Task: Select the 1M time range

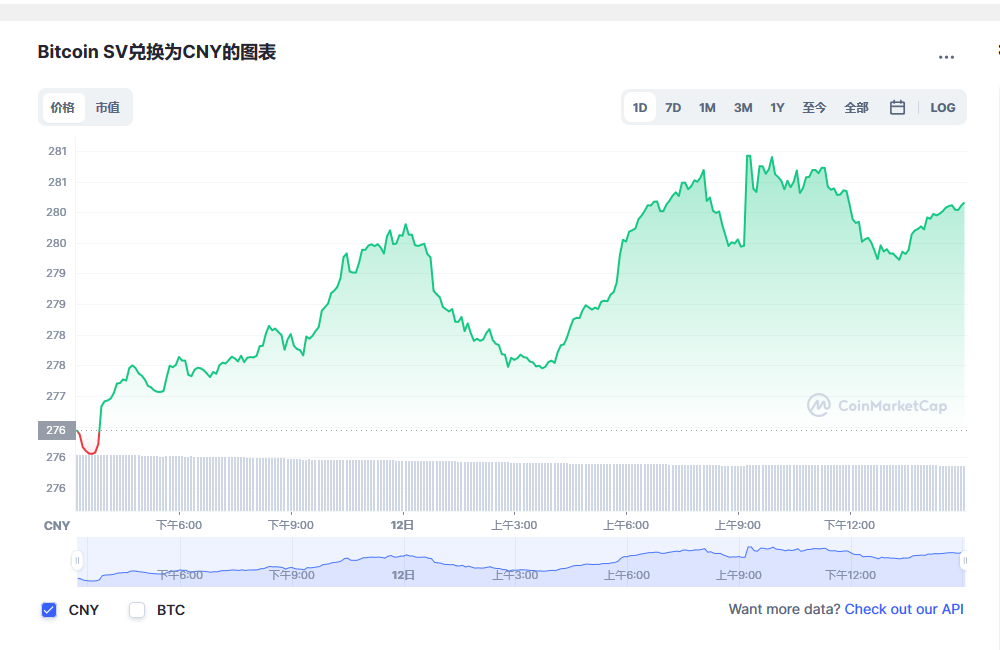Action: (707, 107)
